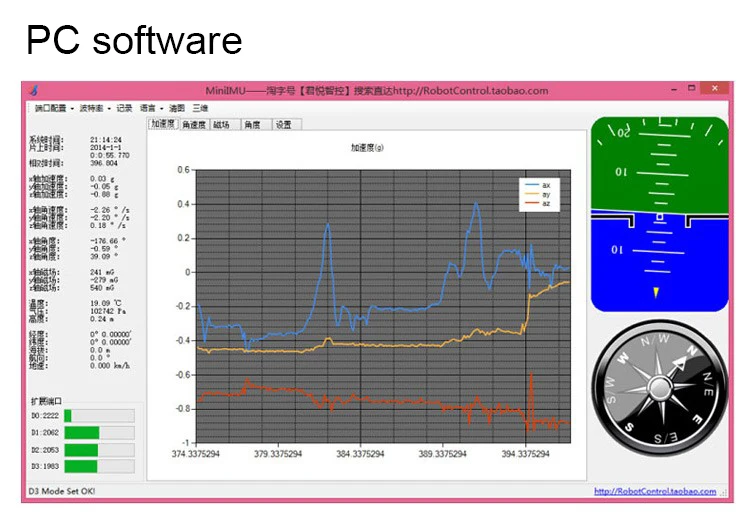This screenshot has width=750, height=525.
Task: Click the 记录 record menu item
Action: click(124, 108)
